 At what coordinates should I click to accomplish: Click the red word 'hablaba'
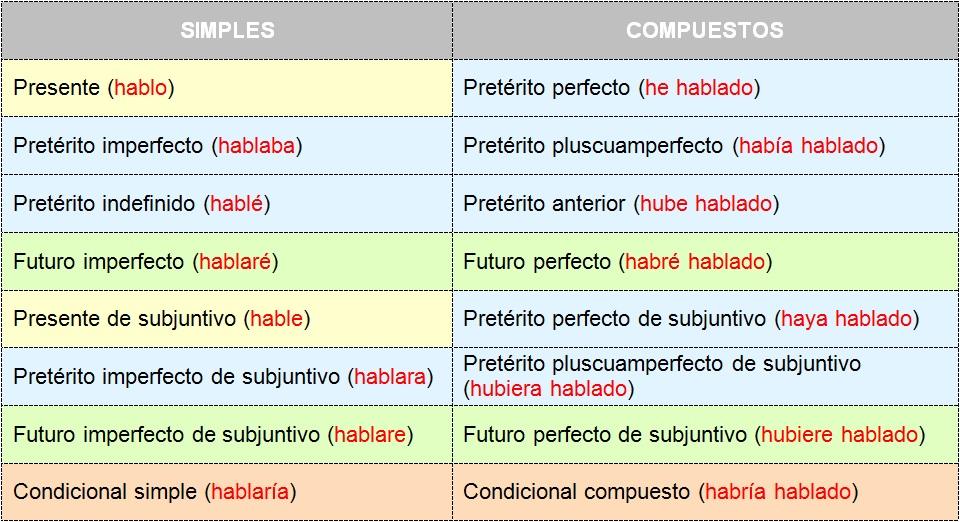[257, 146]
